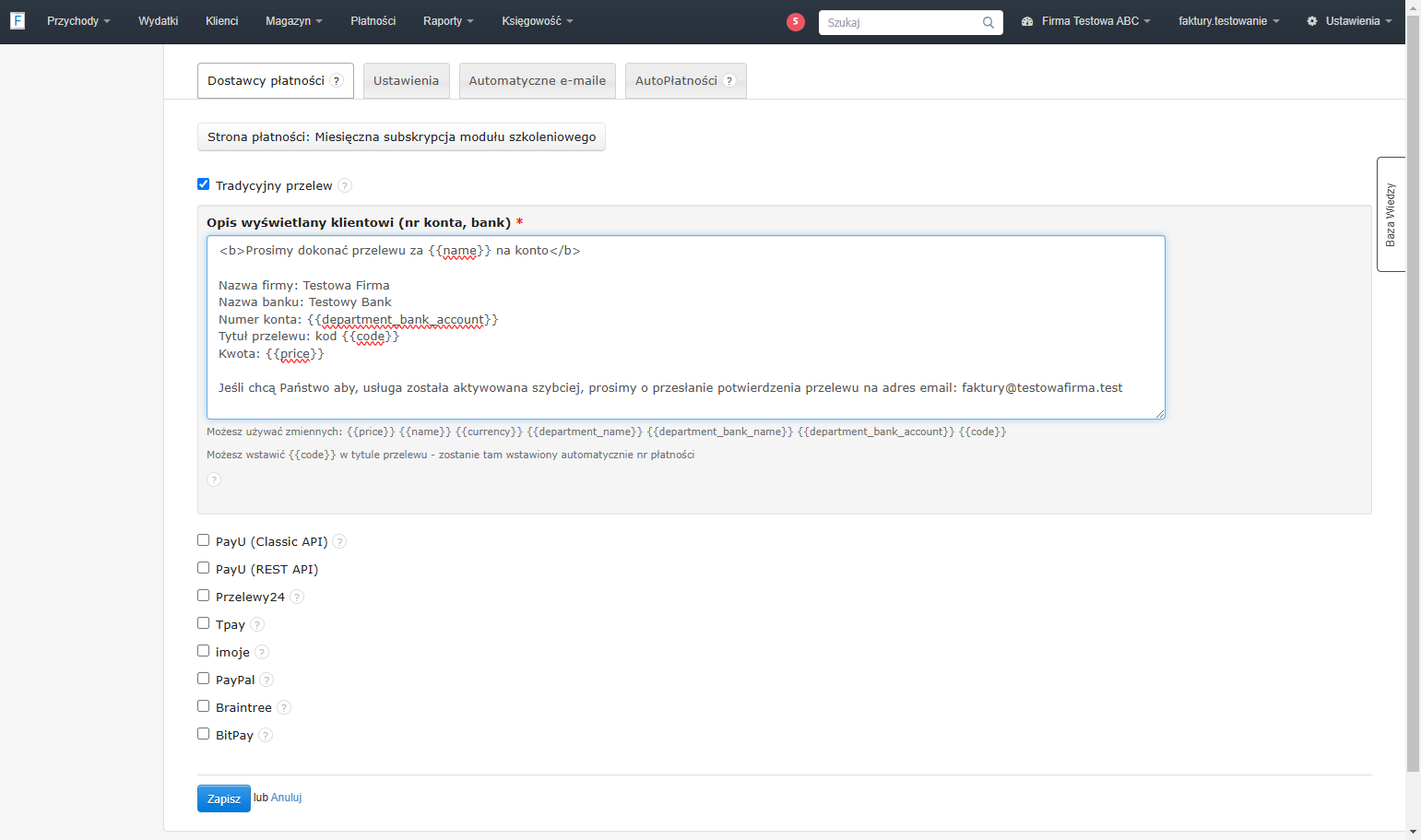Click help icon below the variables hint
The height and width of the screenshot is (840, 1421).
214,479
